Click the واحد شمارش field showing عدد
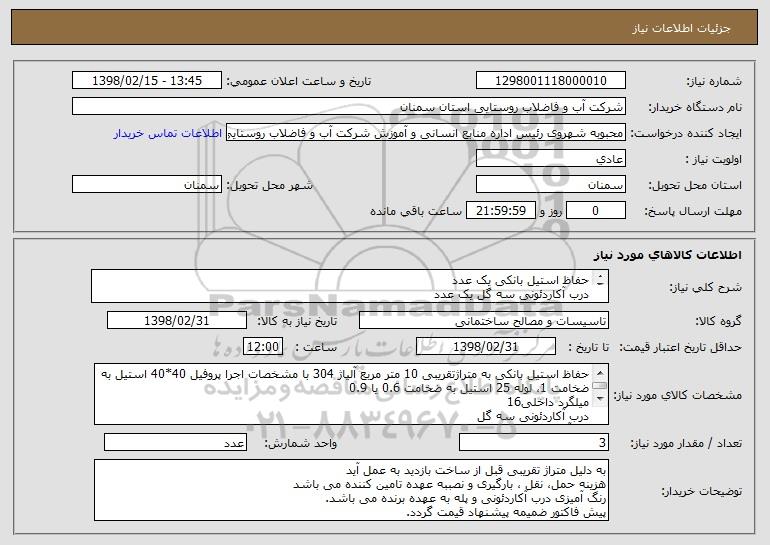The width and height of the screenshot is (770, 545). tap(175, 442)
